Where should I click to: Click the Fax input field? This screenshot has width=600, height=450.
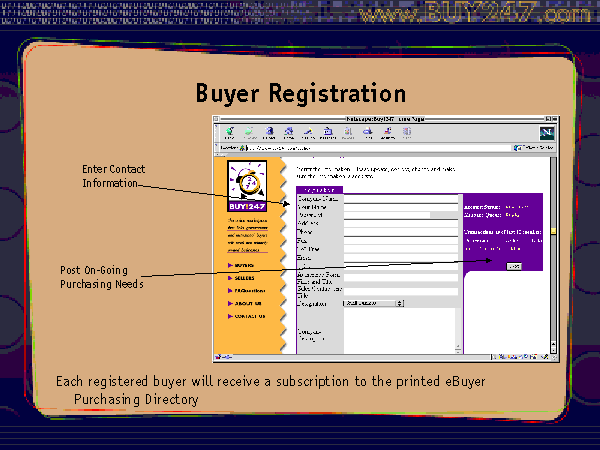click(x=401, y=241)
